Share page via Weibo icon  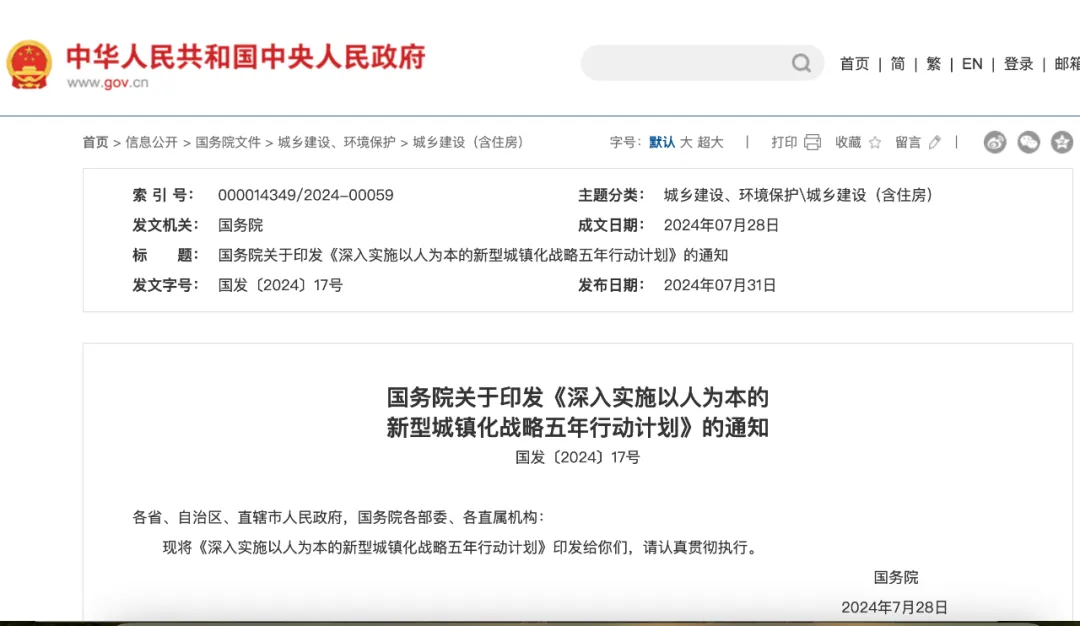[x=995, y=142]
